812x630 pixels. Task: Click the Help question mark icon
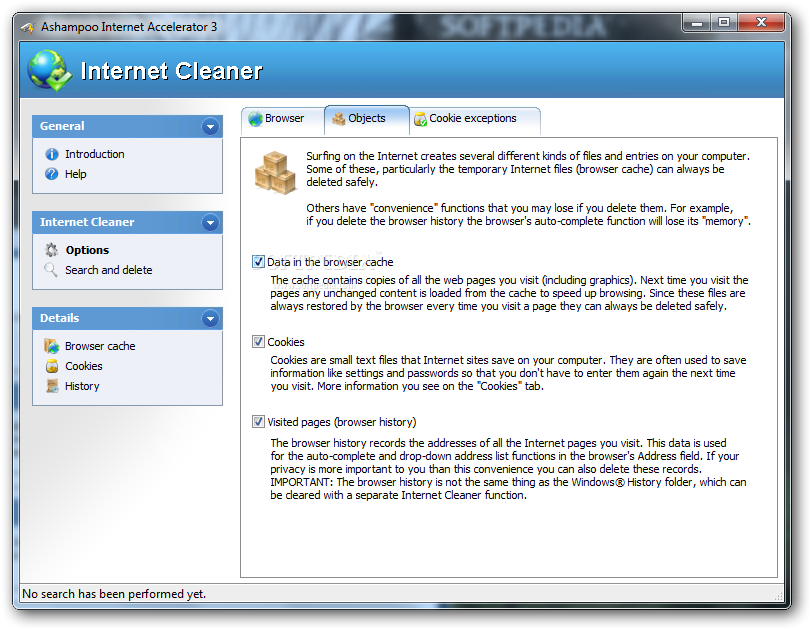point(52,174)
